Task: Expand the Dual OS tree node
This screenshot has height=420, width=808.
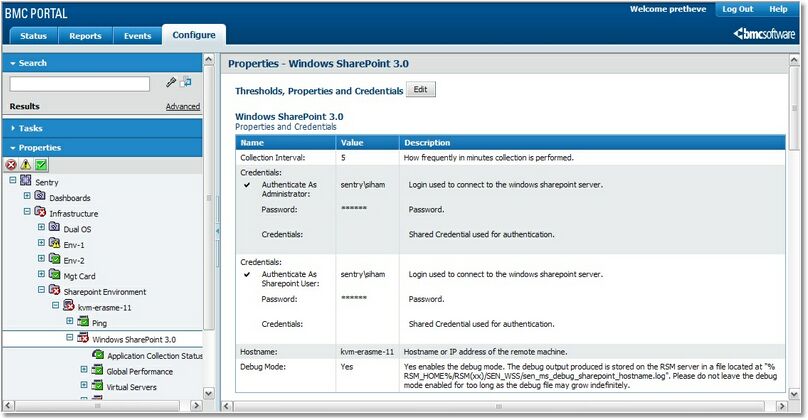Action: [42, 227]
